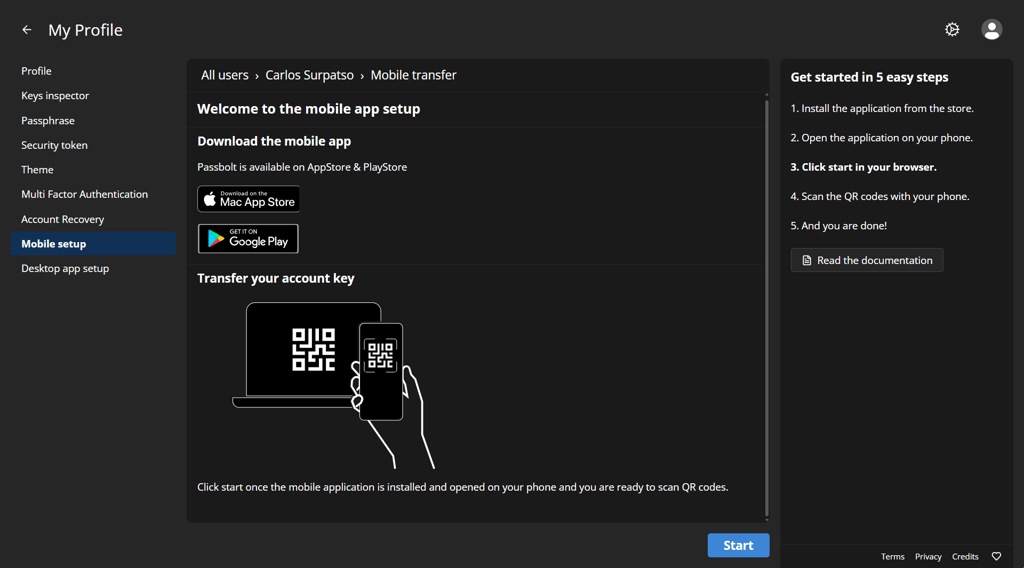Open the user avatar menu
The image size is (1024, 568).
(x=991, y=29)
